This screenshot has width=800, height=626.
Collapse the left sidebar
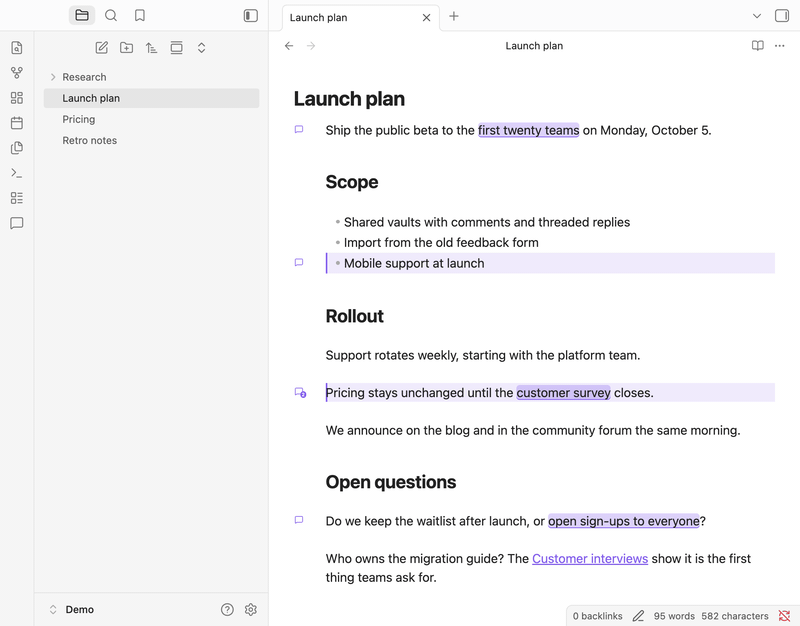(251, 16)
